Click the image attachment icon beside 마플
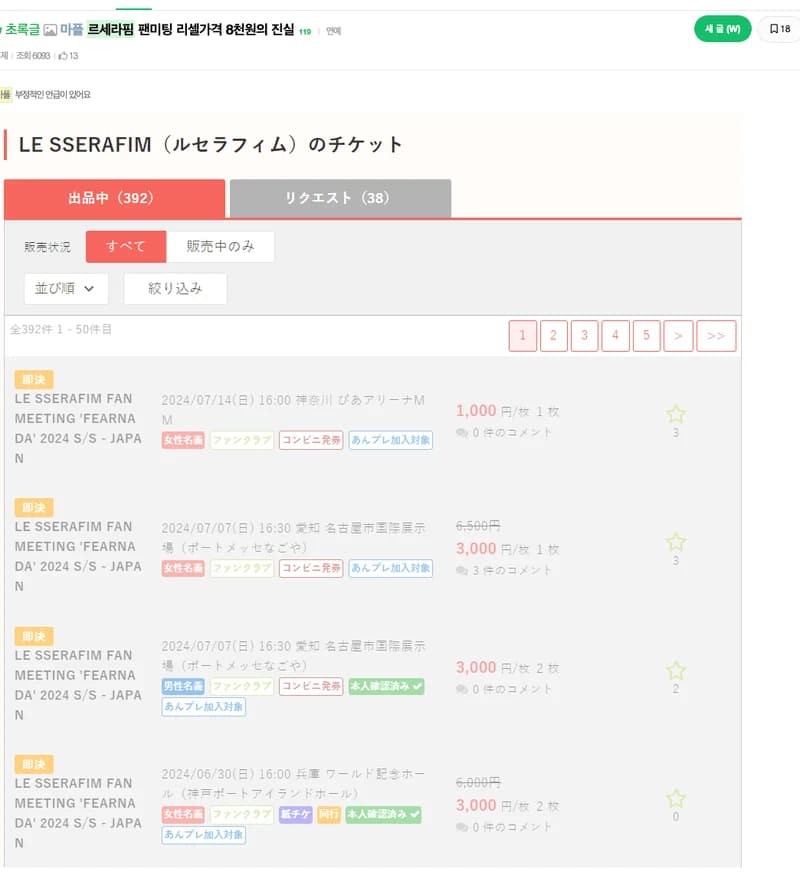 tap(50, 29)
